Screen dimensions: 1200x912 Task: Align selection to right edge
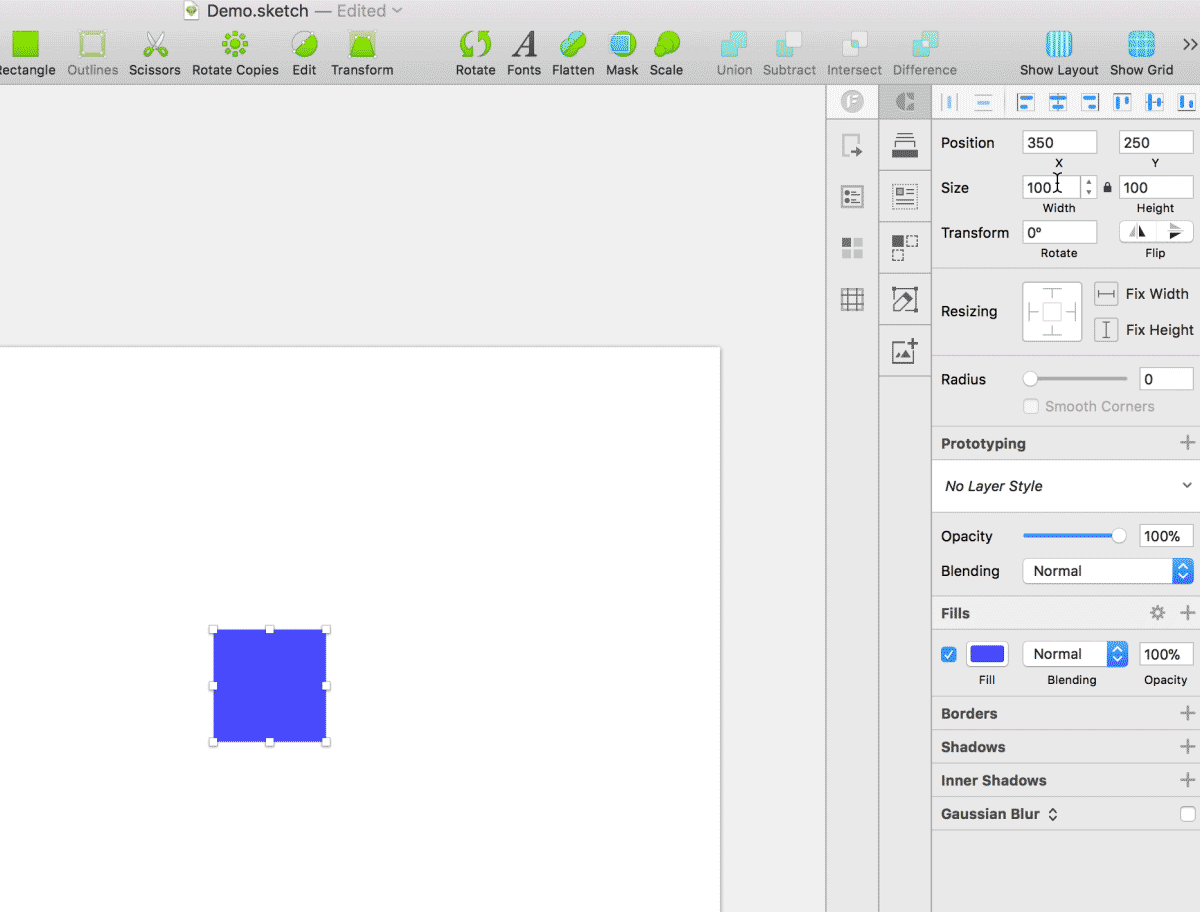click(x=1090, y=102)
